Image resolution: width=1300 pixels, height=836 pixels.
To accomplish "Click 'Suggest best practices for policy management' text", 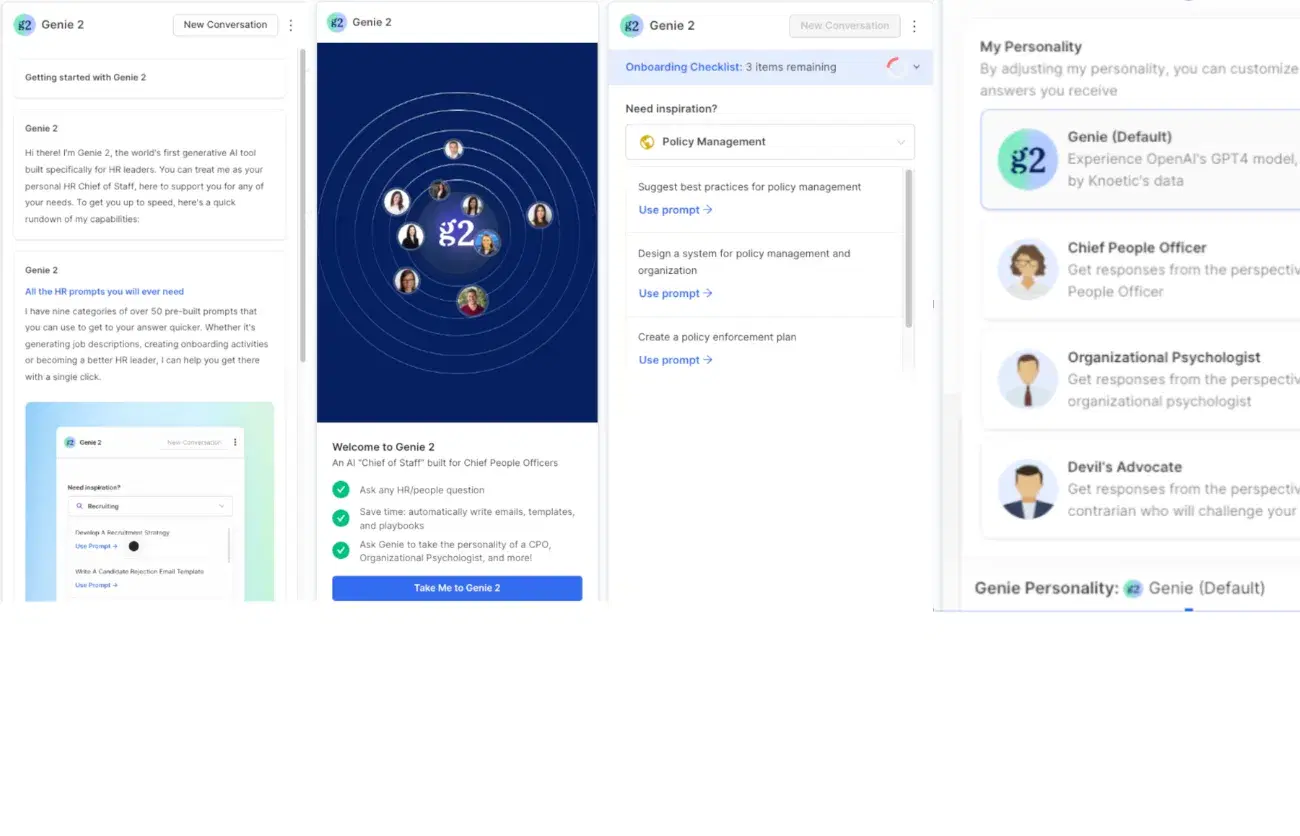I will click(x=749, y=187).
